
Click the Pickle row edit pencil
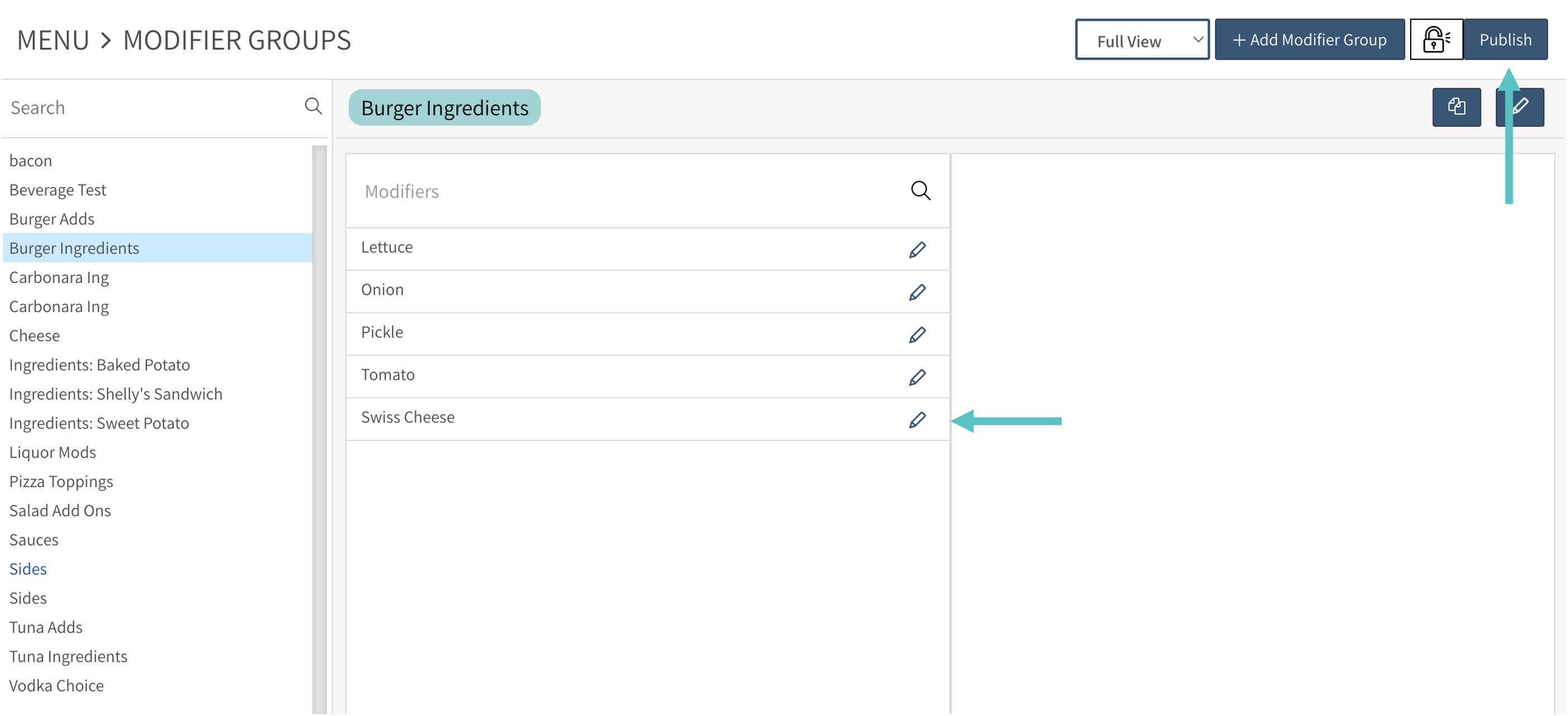917,335
